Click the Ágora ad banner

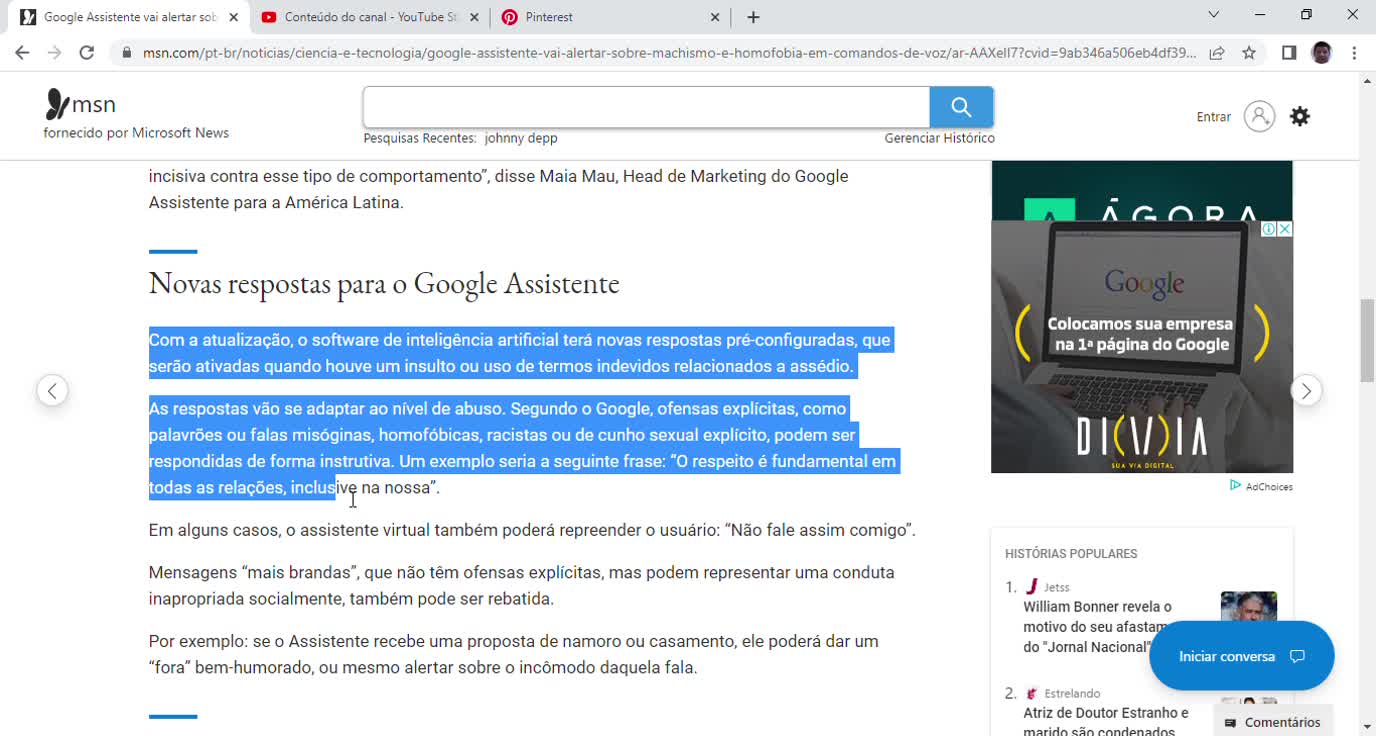(x=1142, y=191)
